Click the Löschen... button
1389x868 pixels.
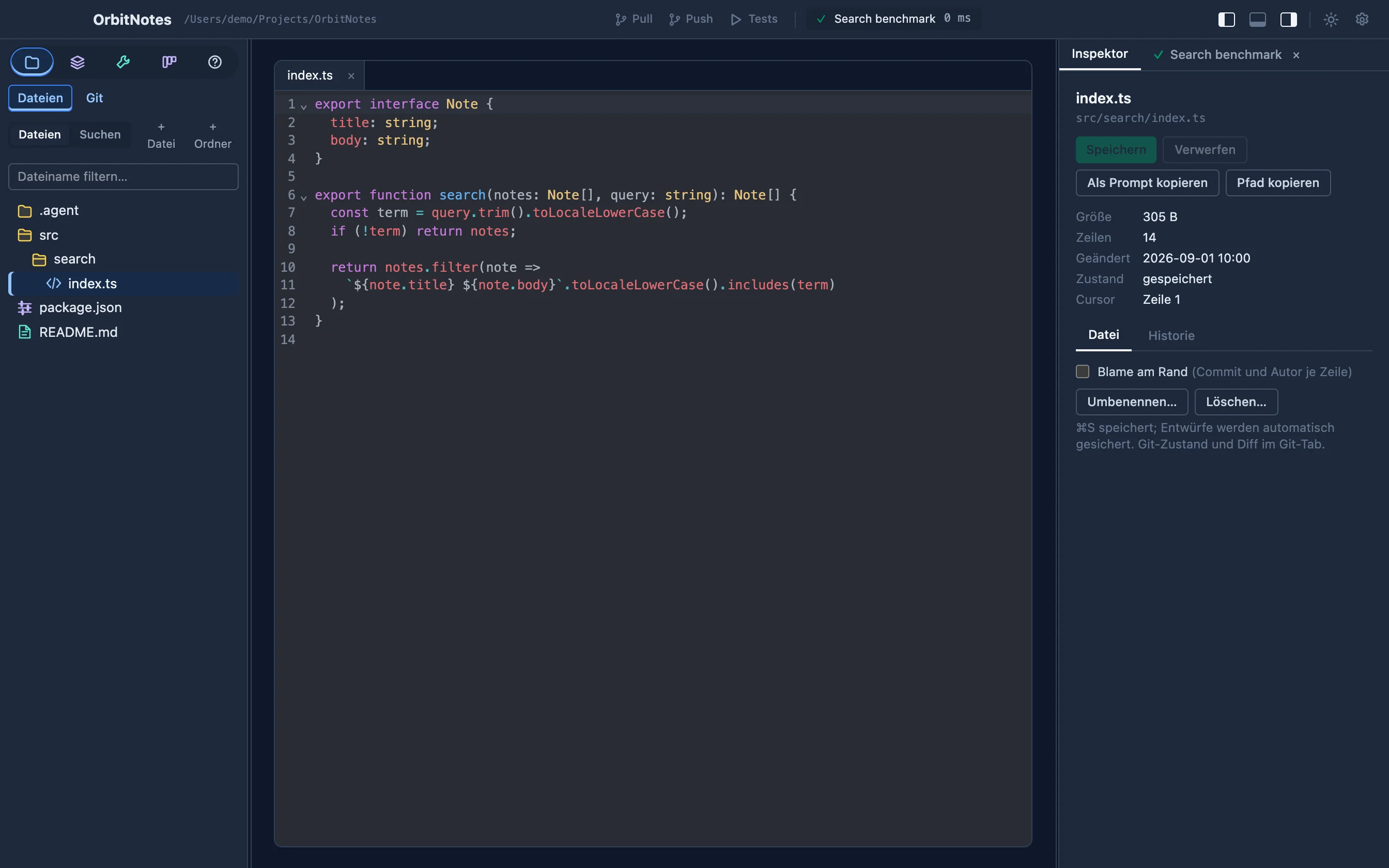click(x=1236, y=402)
